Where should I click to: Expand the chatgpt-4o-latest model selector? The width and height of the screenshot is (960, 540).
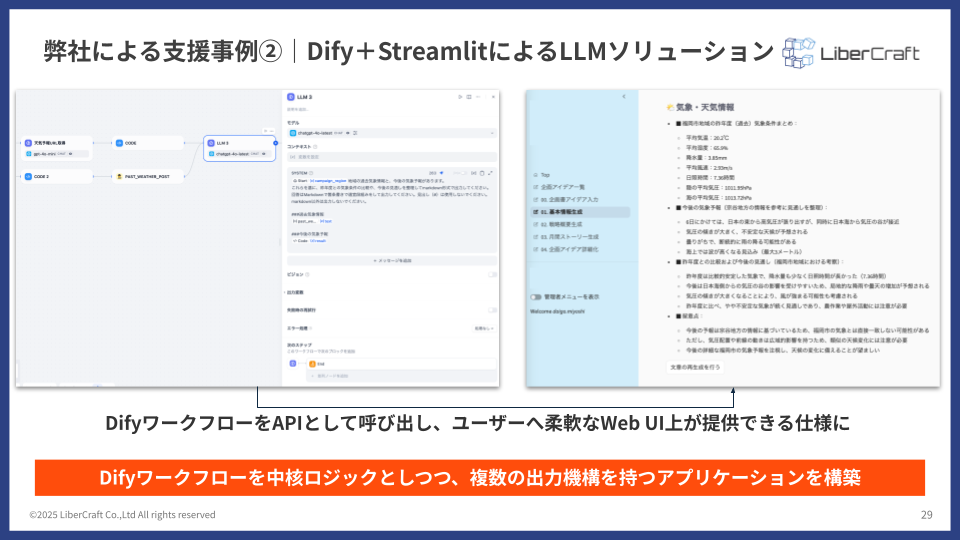click(392, 133)
